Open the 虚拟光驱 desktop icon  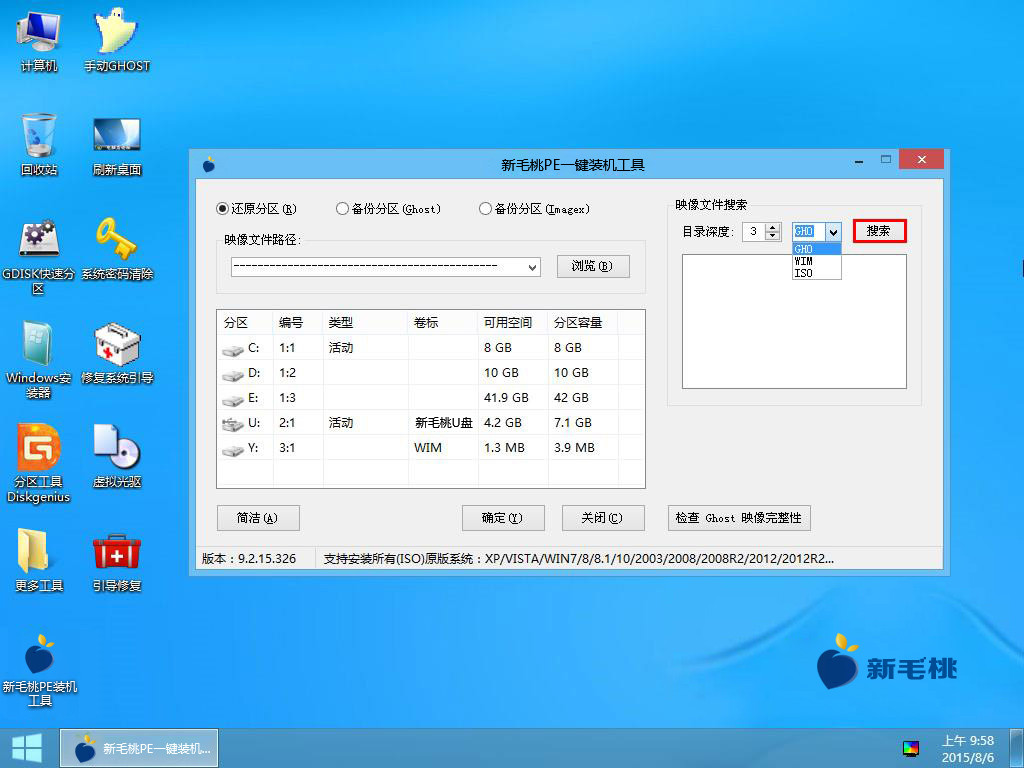tap(116, 456)
